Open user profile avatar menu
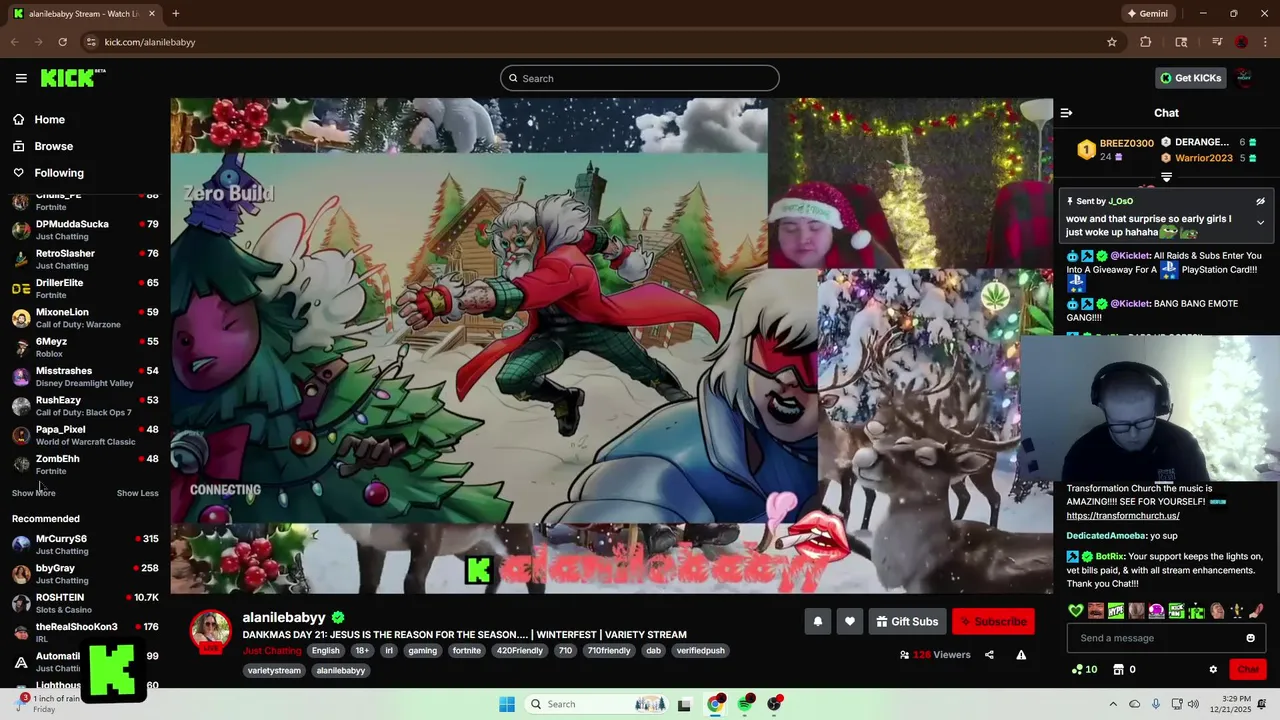Screen dimensions: 1280x720 point(1244,78)
